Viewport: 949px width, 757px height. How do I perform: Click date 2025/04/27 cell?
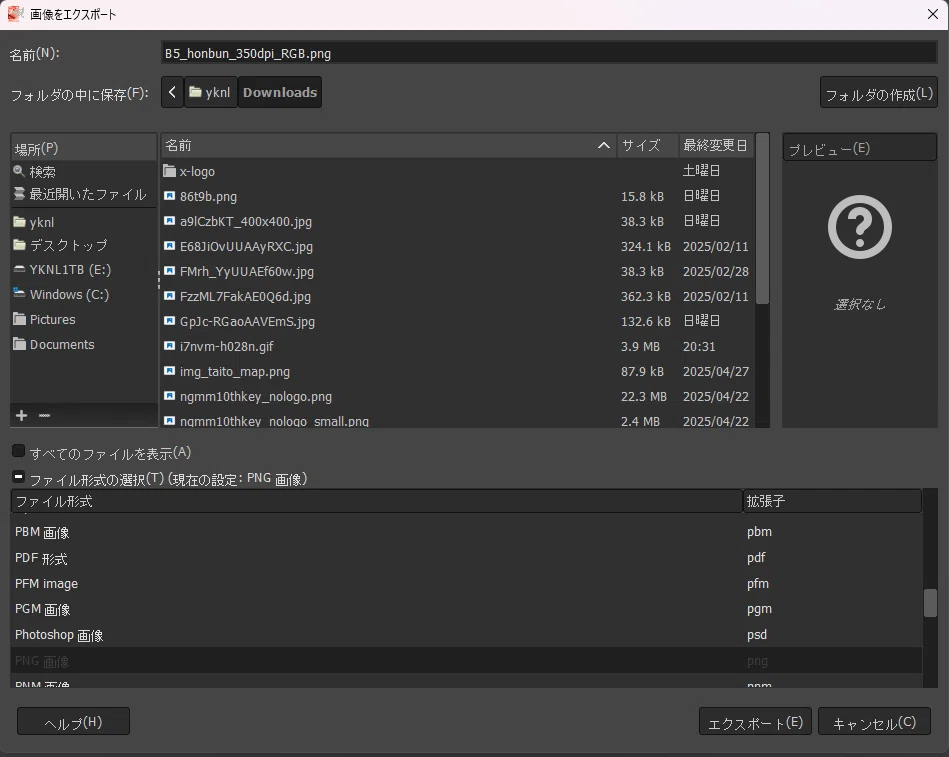(716, 372)
